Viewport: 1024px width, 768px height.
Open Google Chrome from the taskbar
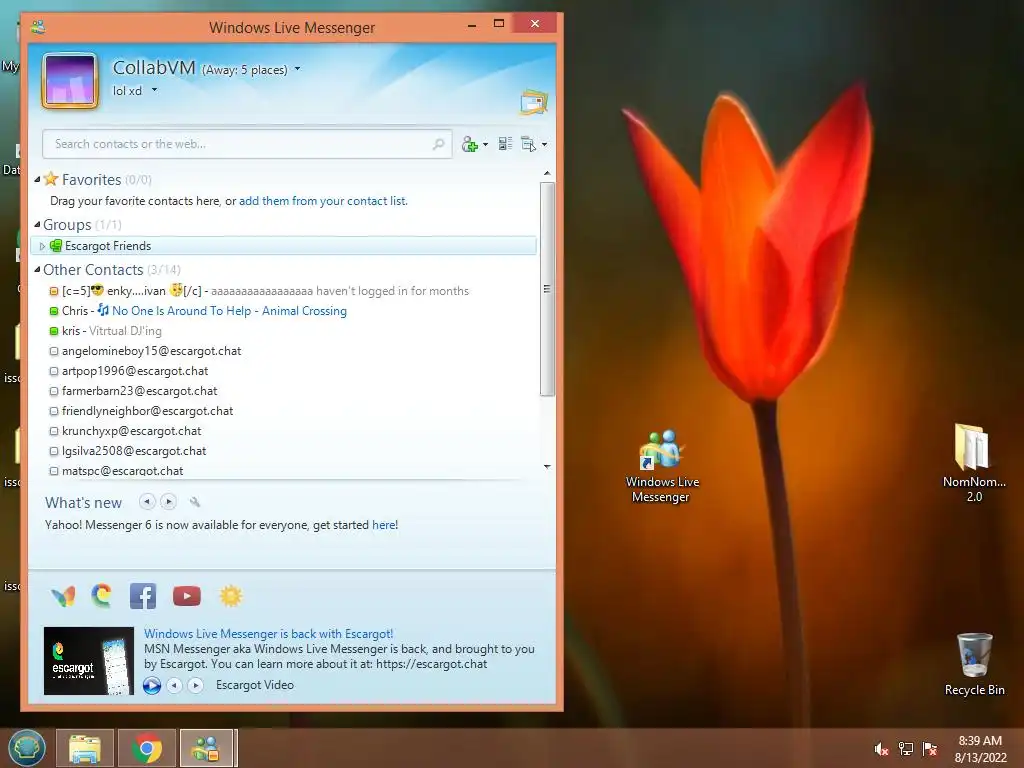pyautogui.click(x=148, y=748)
